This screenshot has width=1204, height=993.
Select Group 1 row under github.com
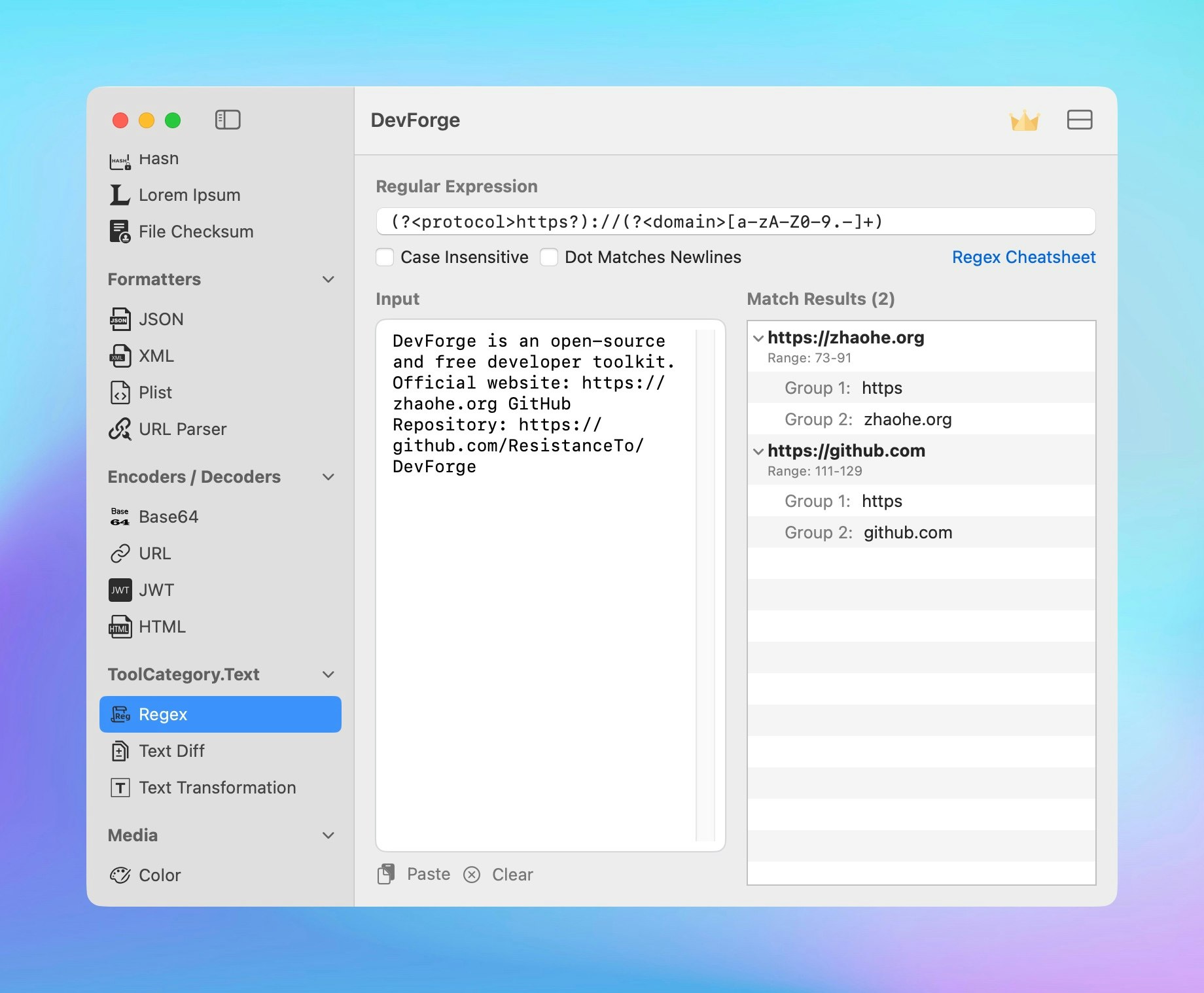tap(921, 501)
